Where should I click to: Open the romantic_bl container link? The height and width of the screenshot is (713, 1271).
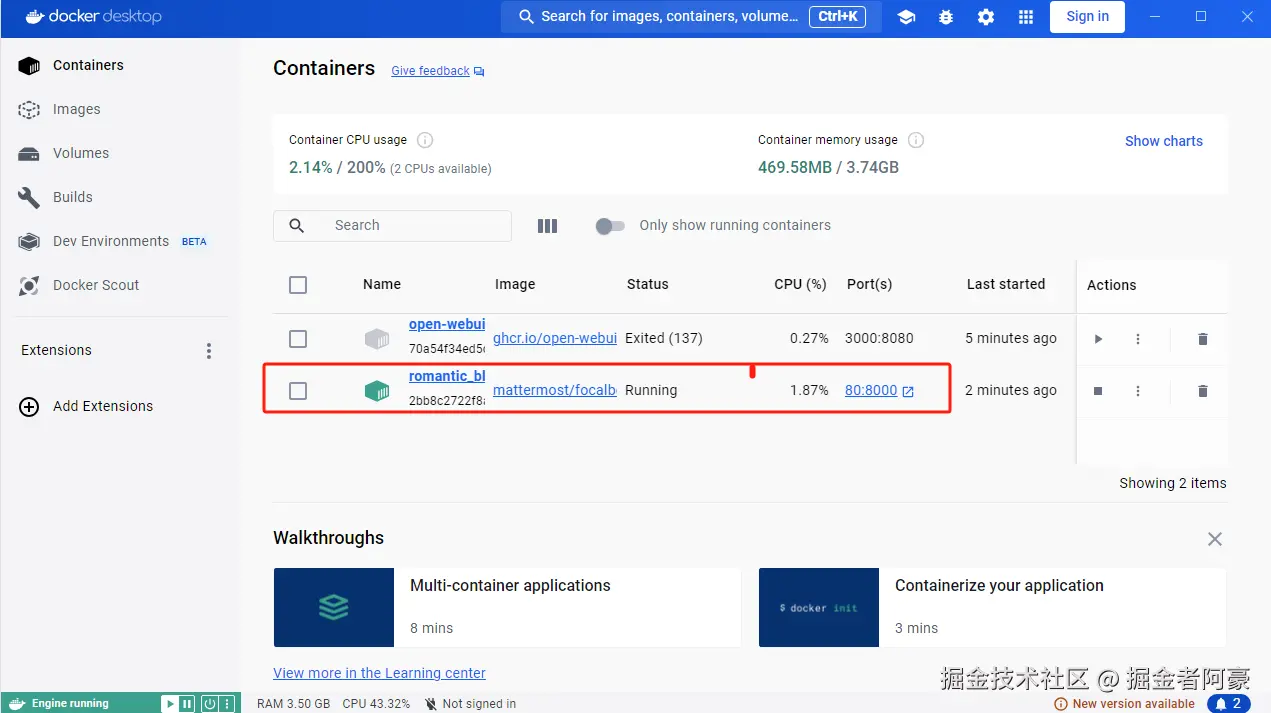(447, 376)
